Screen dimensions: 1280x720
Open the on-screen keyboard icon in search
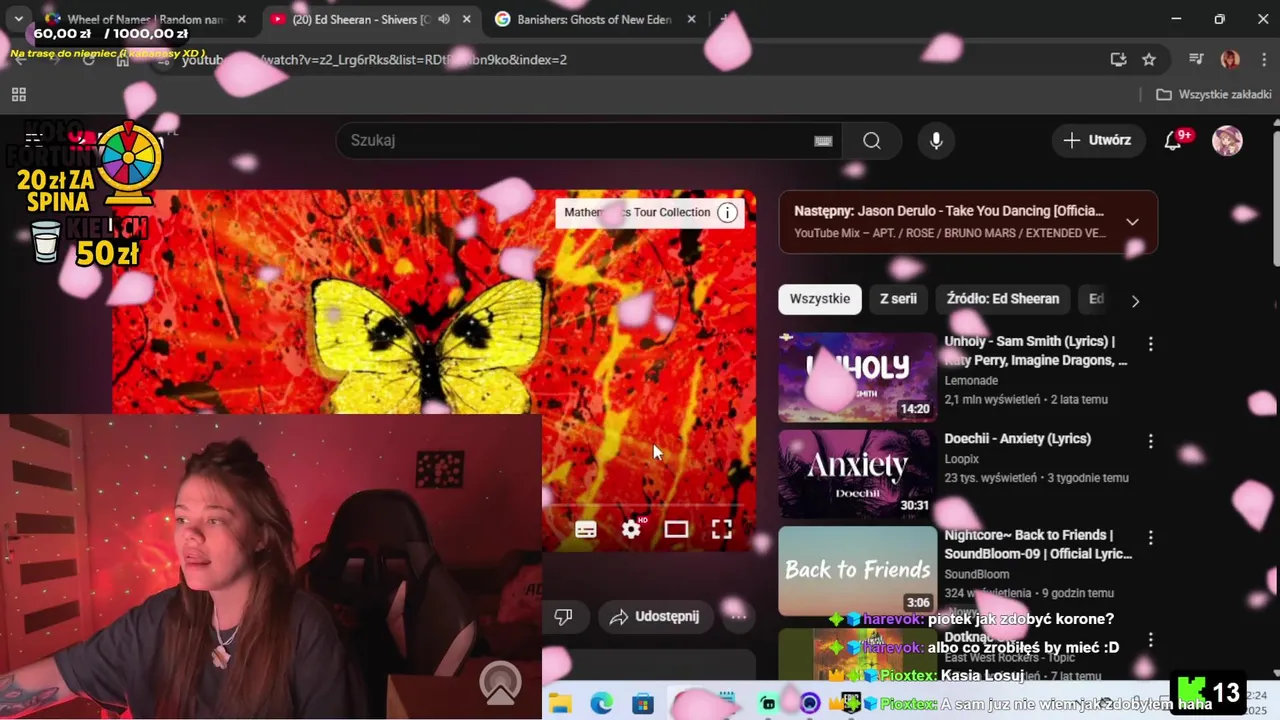823,141
